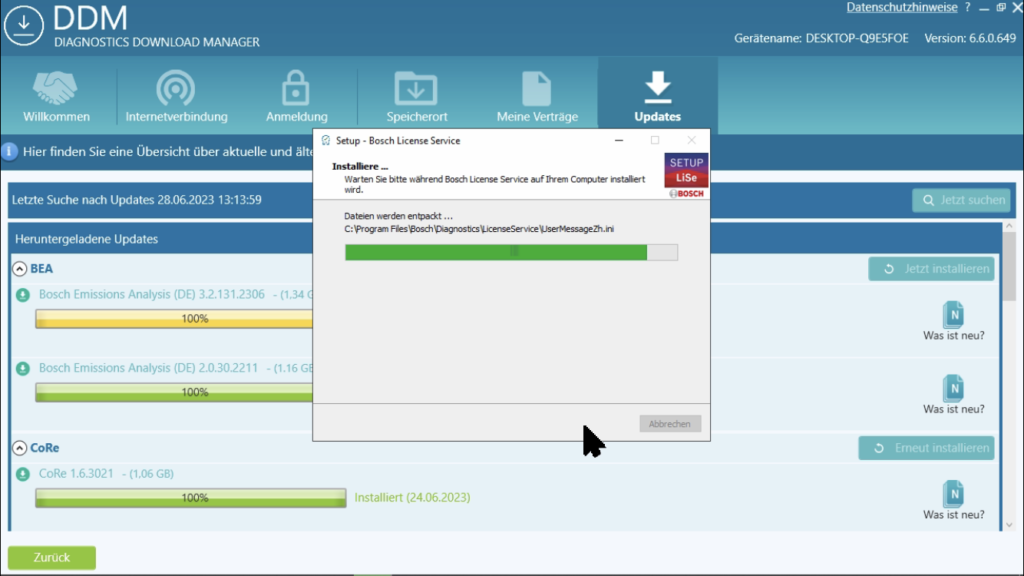Viewport: 1024px width, 576px height.
Task: Click the Installiert (24.06.2023) status text
Action: pos(412,498)
